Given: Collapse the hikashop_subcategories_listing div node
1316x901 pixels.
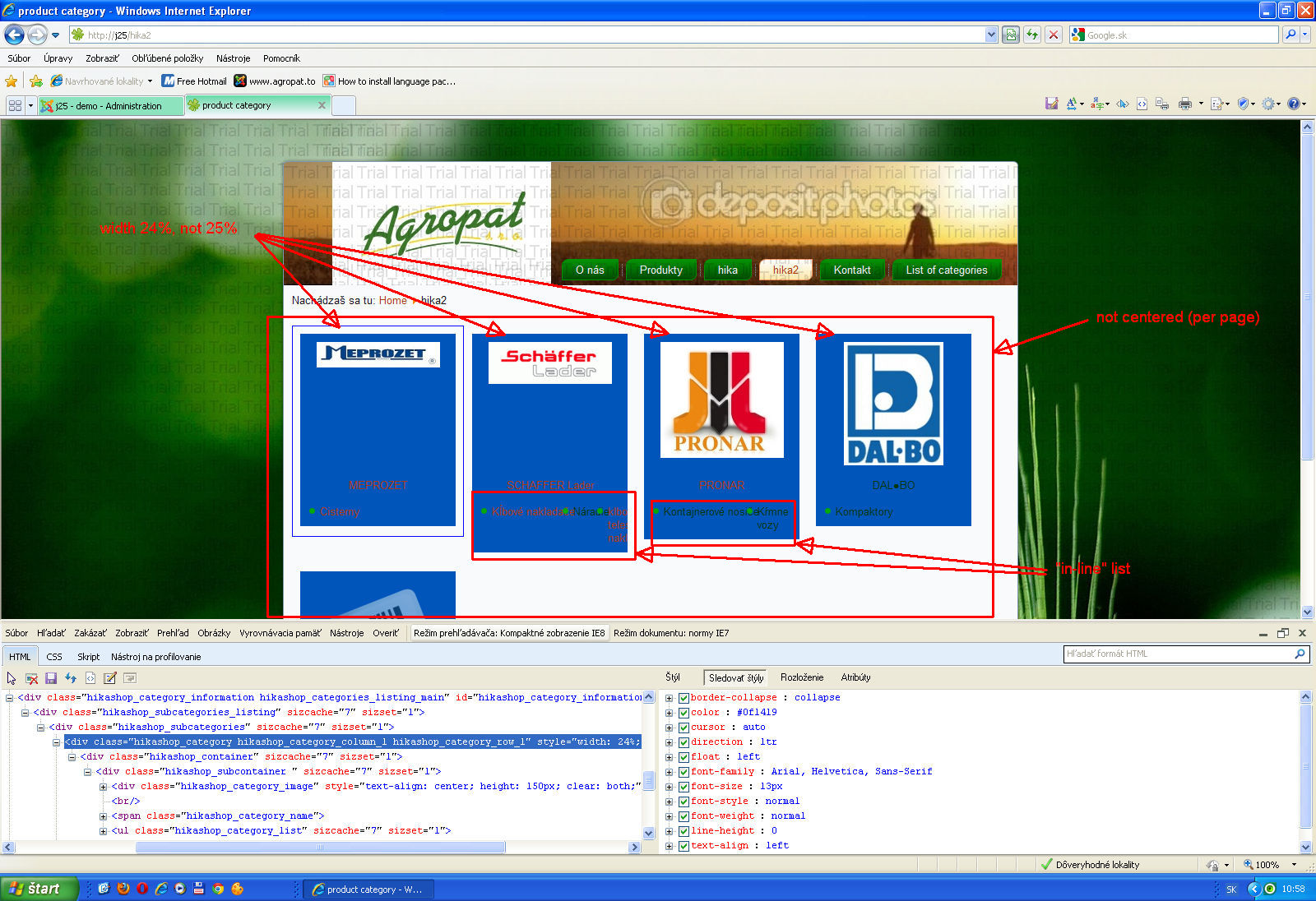Looking at the screenshot, I should click(25, 713).
